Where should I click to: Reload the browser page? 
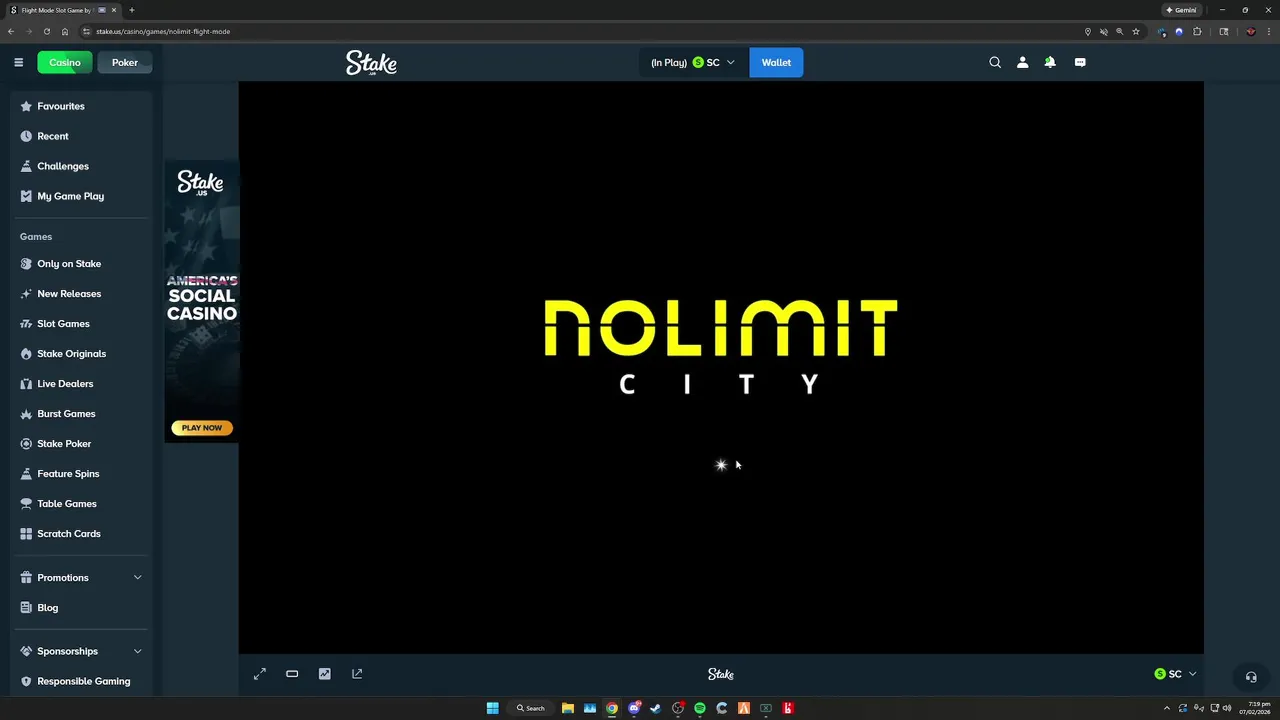click(46, 31)
